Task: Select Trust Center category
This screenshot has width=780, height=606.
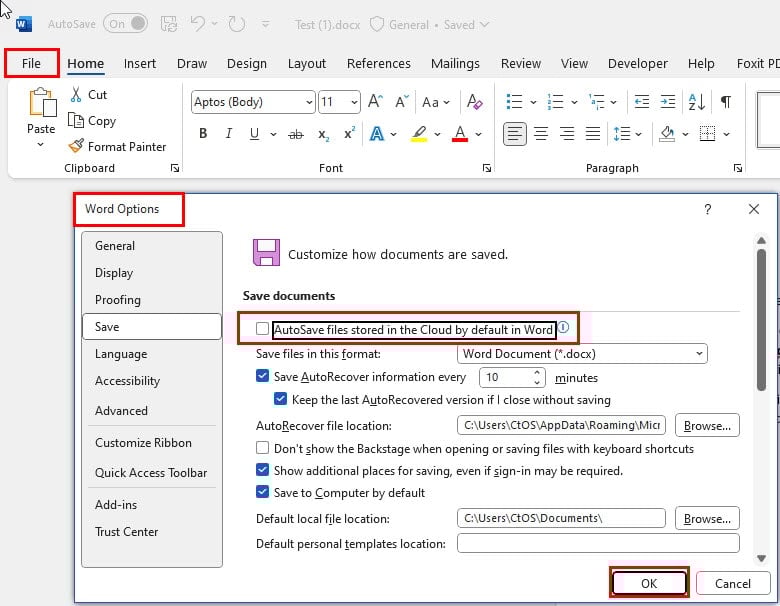Action: (152, 531)
